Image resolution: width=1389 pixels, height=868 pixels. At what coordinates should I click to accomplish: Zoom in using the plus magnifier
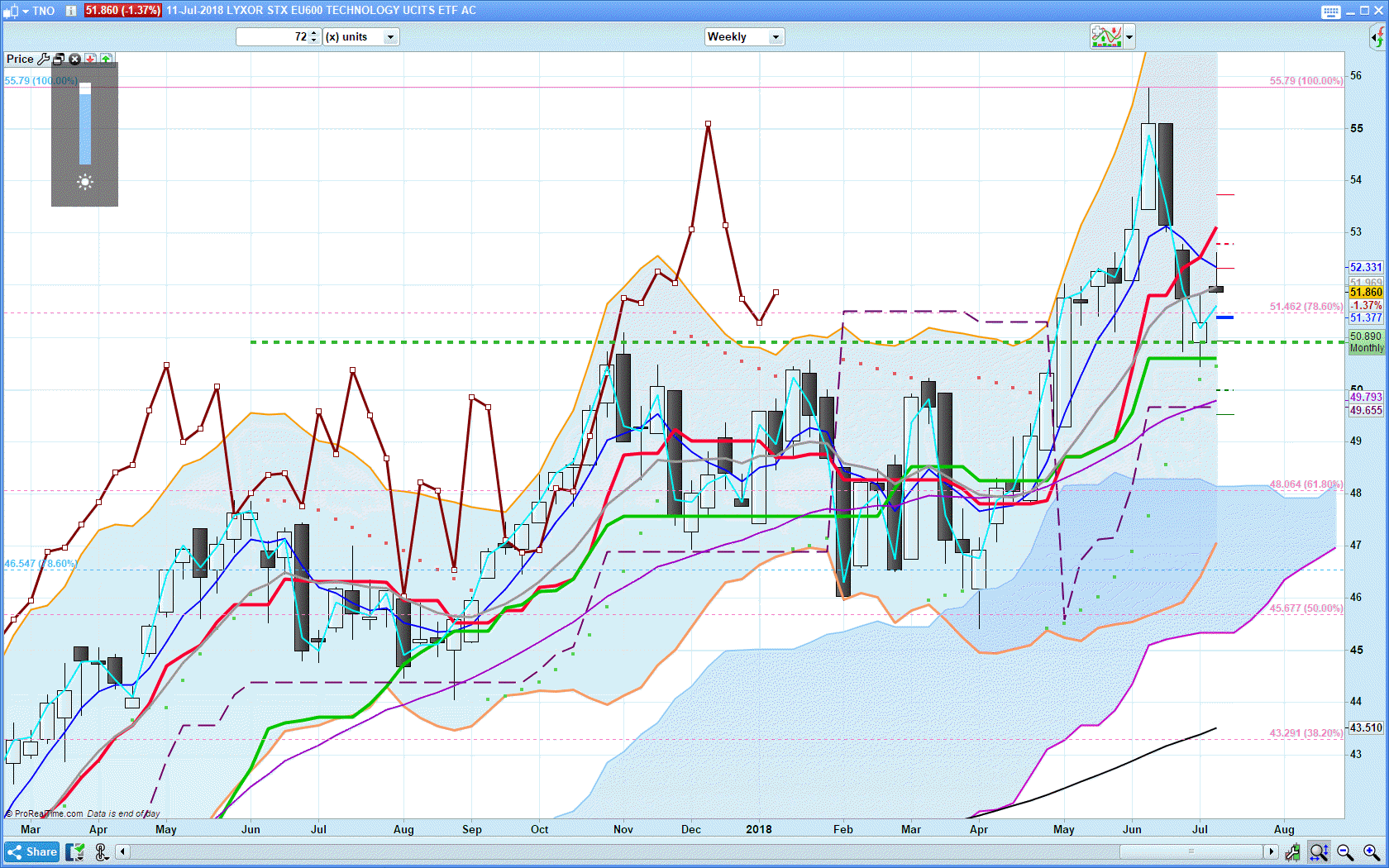tap(1372, 851)
